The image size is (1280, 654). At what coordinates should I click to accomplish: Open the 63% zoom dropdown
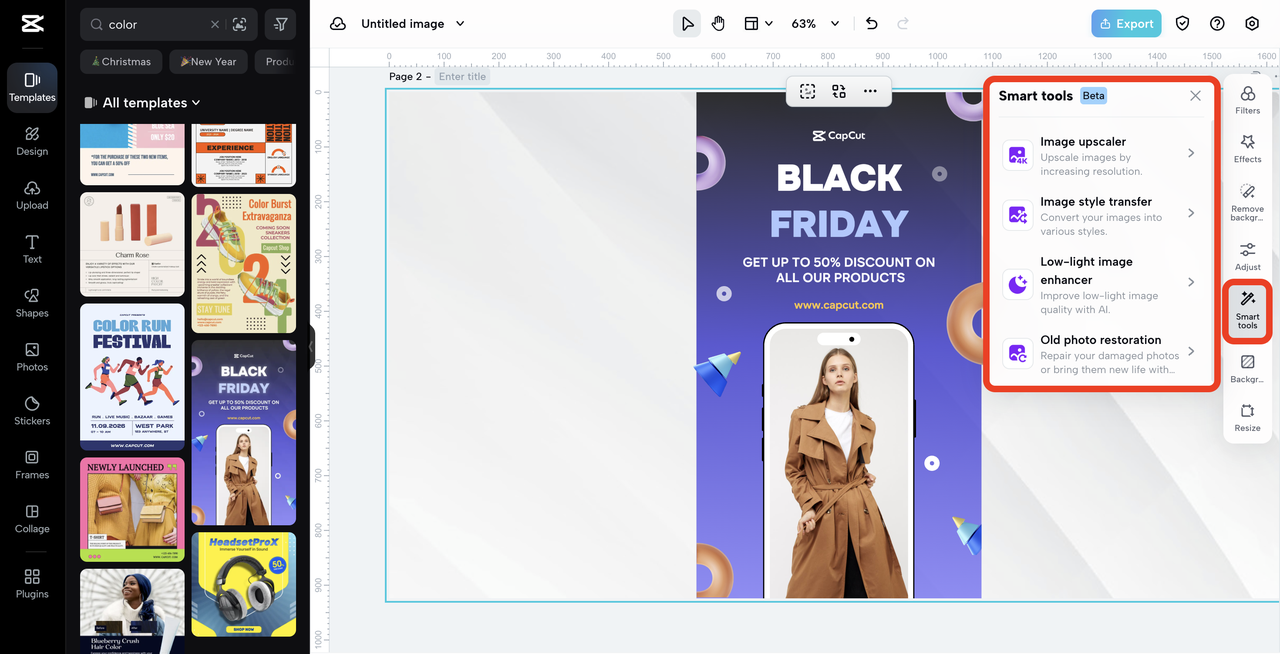(815, 24)
